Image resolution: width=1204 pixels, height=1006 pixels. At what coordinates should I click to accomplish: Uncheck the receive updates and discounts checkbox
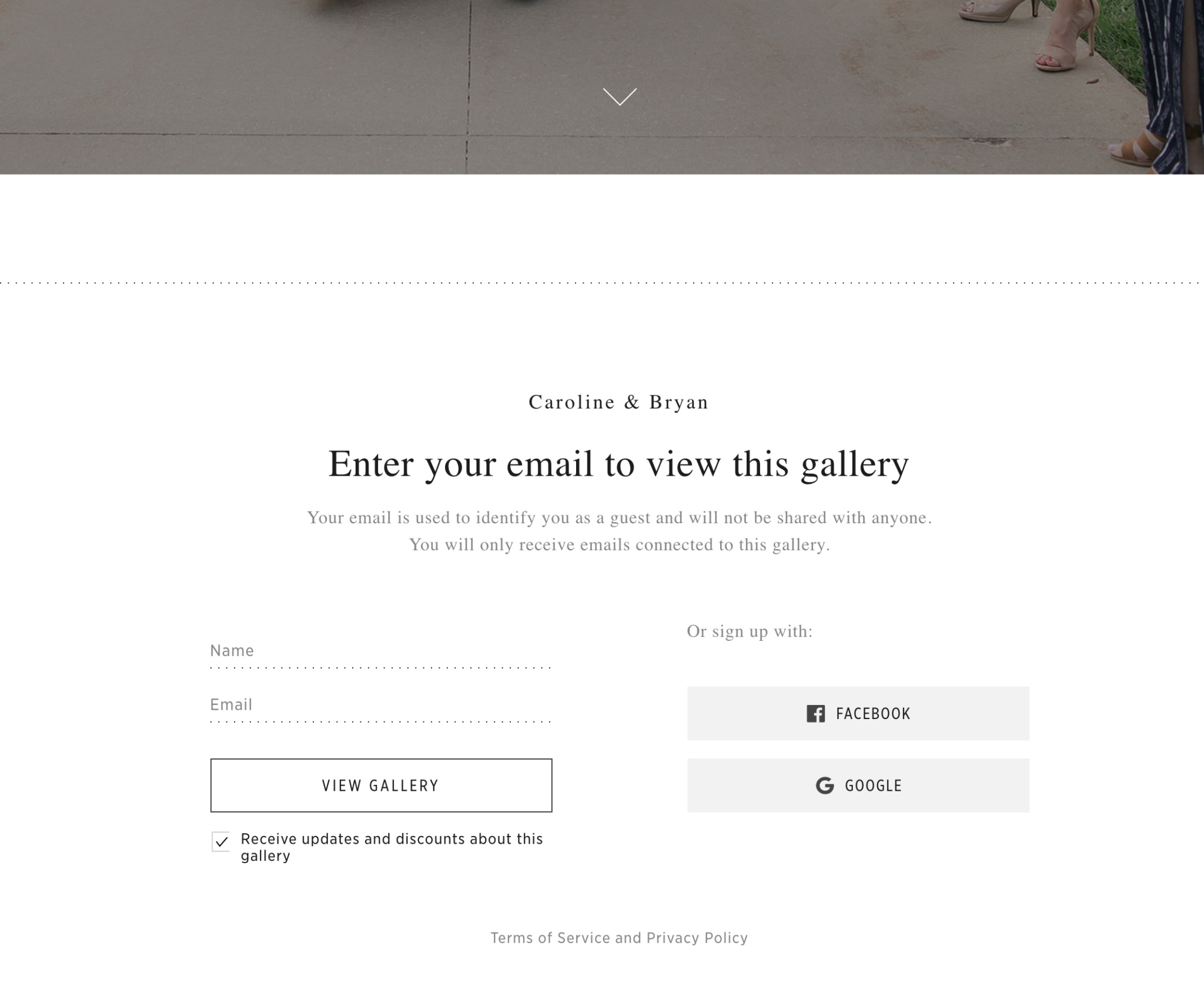pyautogui.click(x=221, y=841)
